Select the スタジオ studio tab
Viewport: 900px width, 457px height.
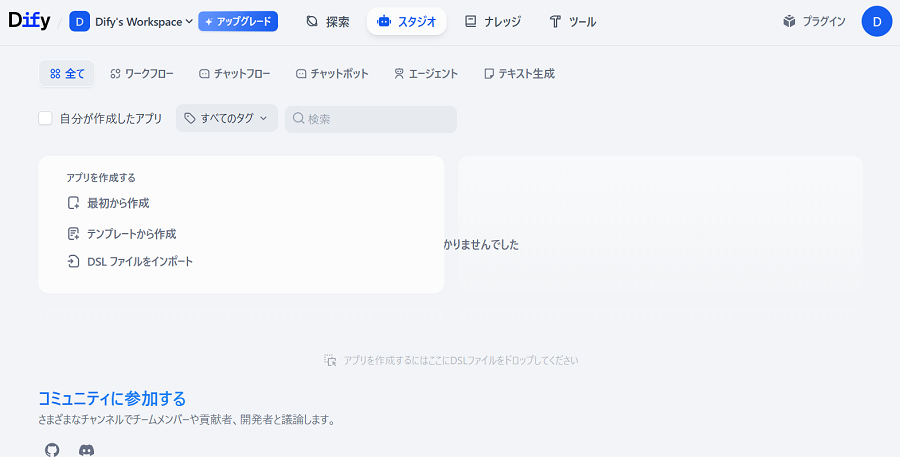point(407,22)
